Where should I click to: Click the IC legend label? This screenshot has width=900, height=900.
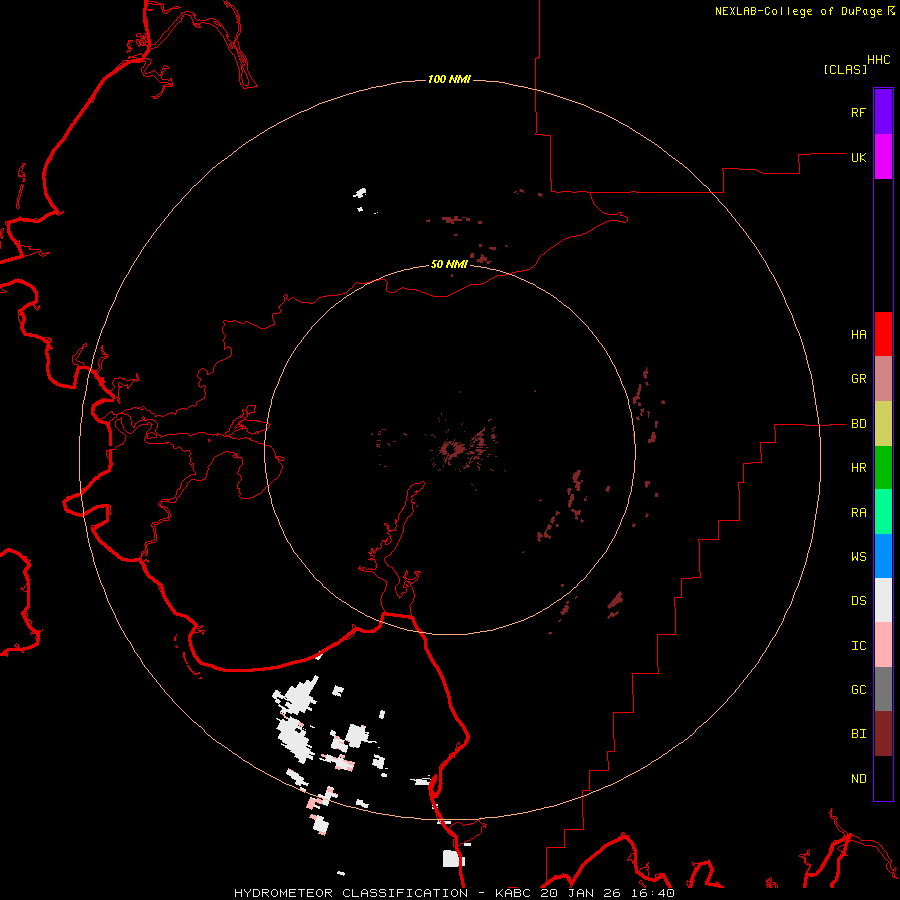click(x=859, y=646)
